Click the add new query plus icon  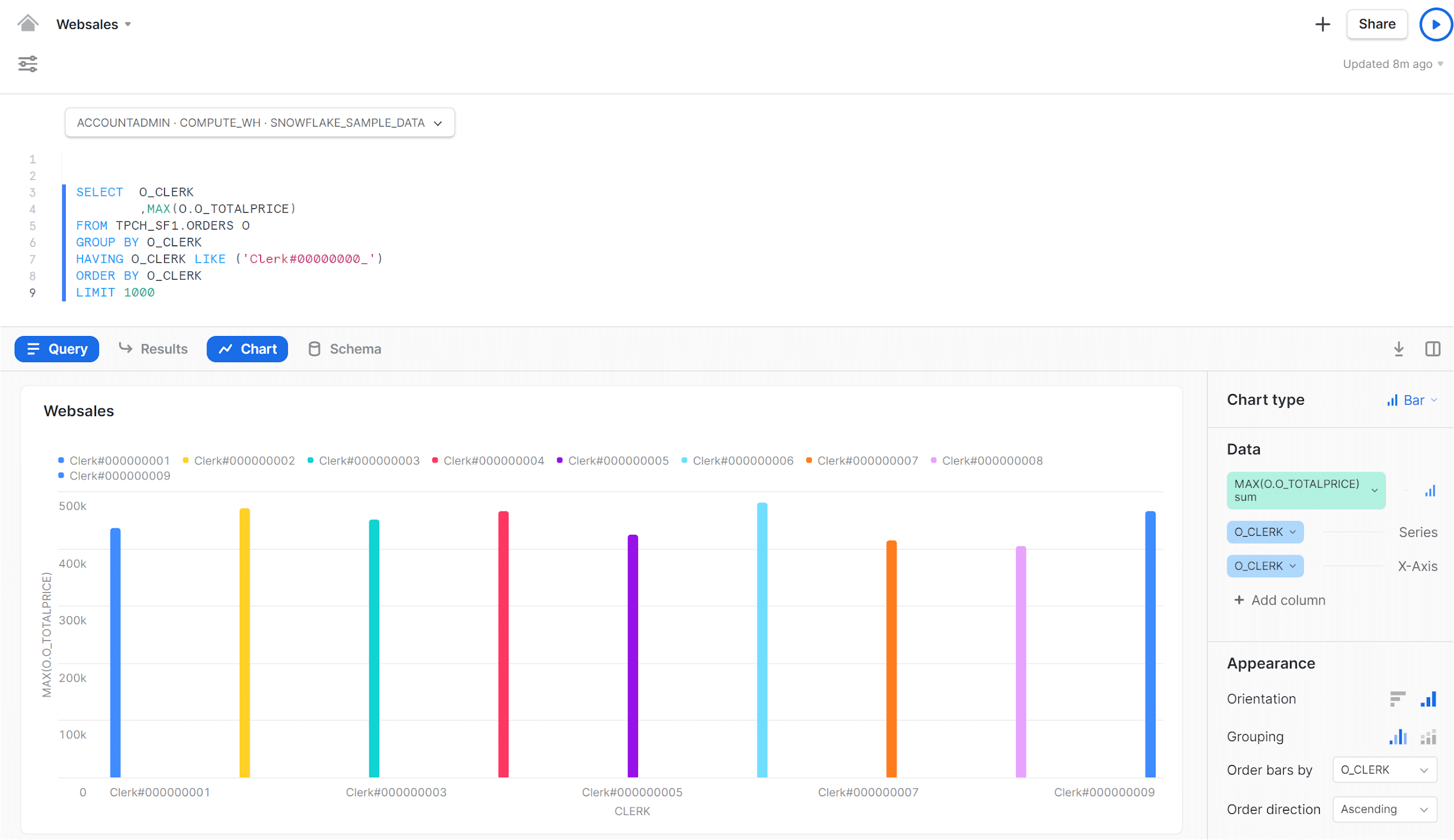[x=1322, y=25]
